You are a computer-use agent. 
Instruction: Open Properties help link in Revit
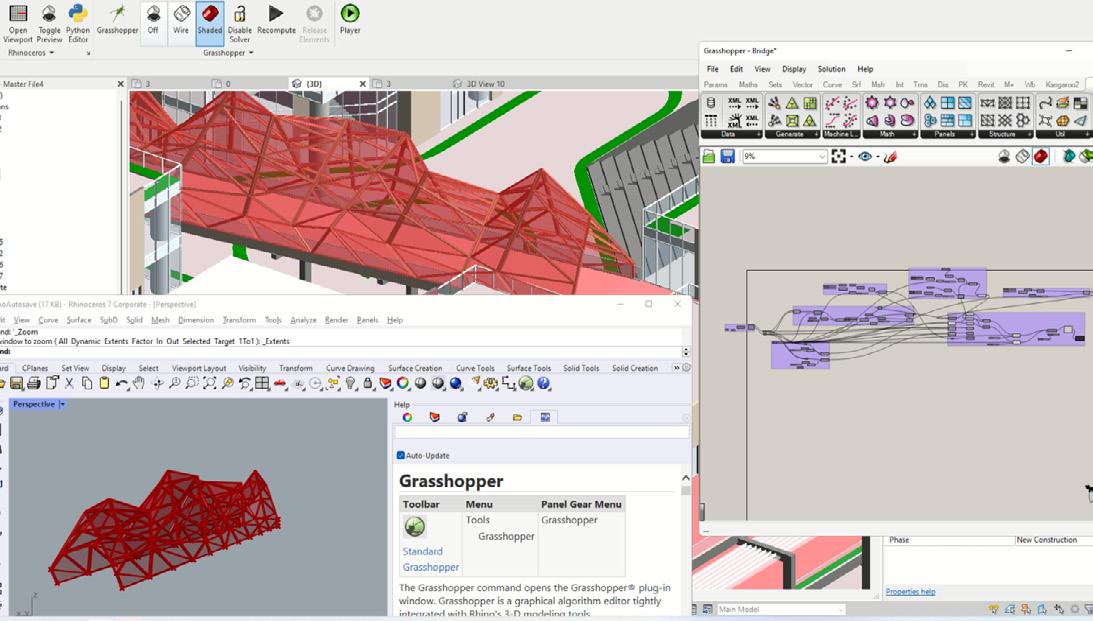click(910, 592)
